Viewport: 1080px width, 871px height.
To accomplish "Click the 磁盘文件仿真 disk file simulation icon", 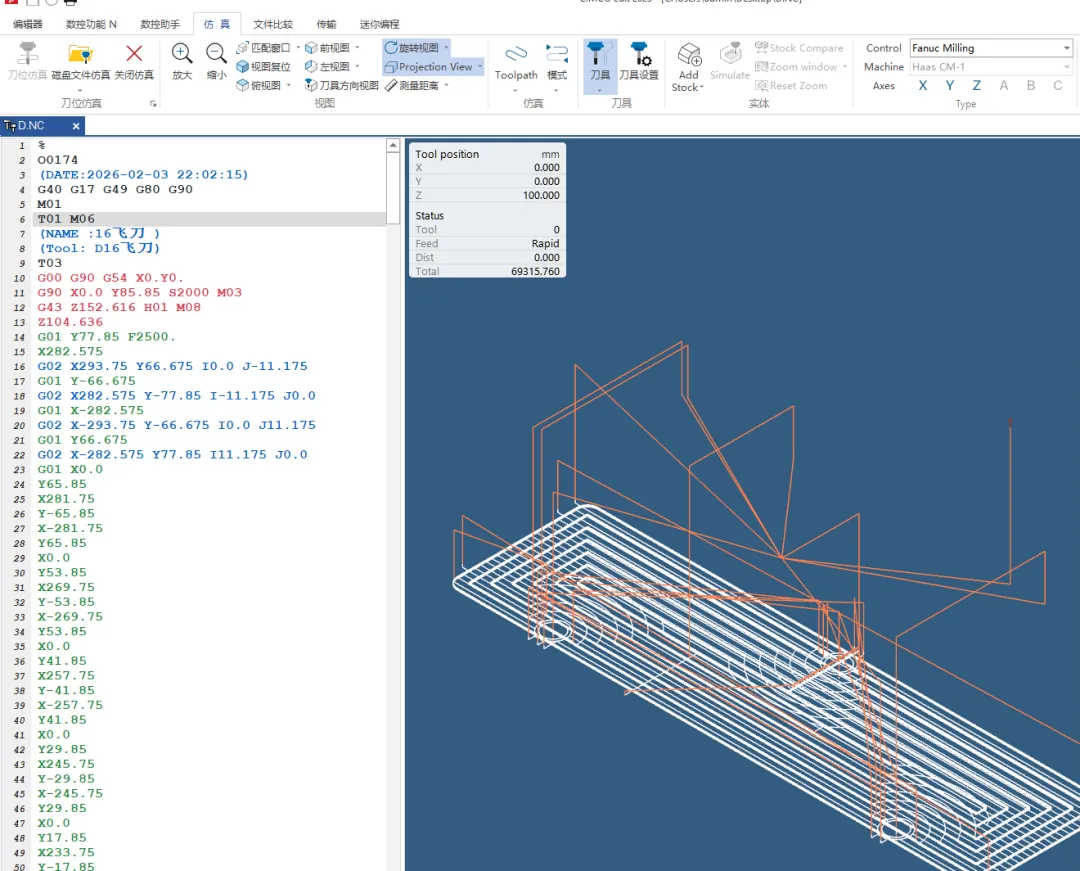I will pos(81,56).
